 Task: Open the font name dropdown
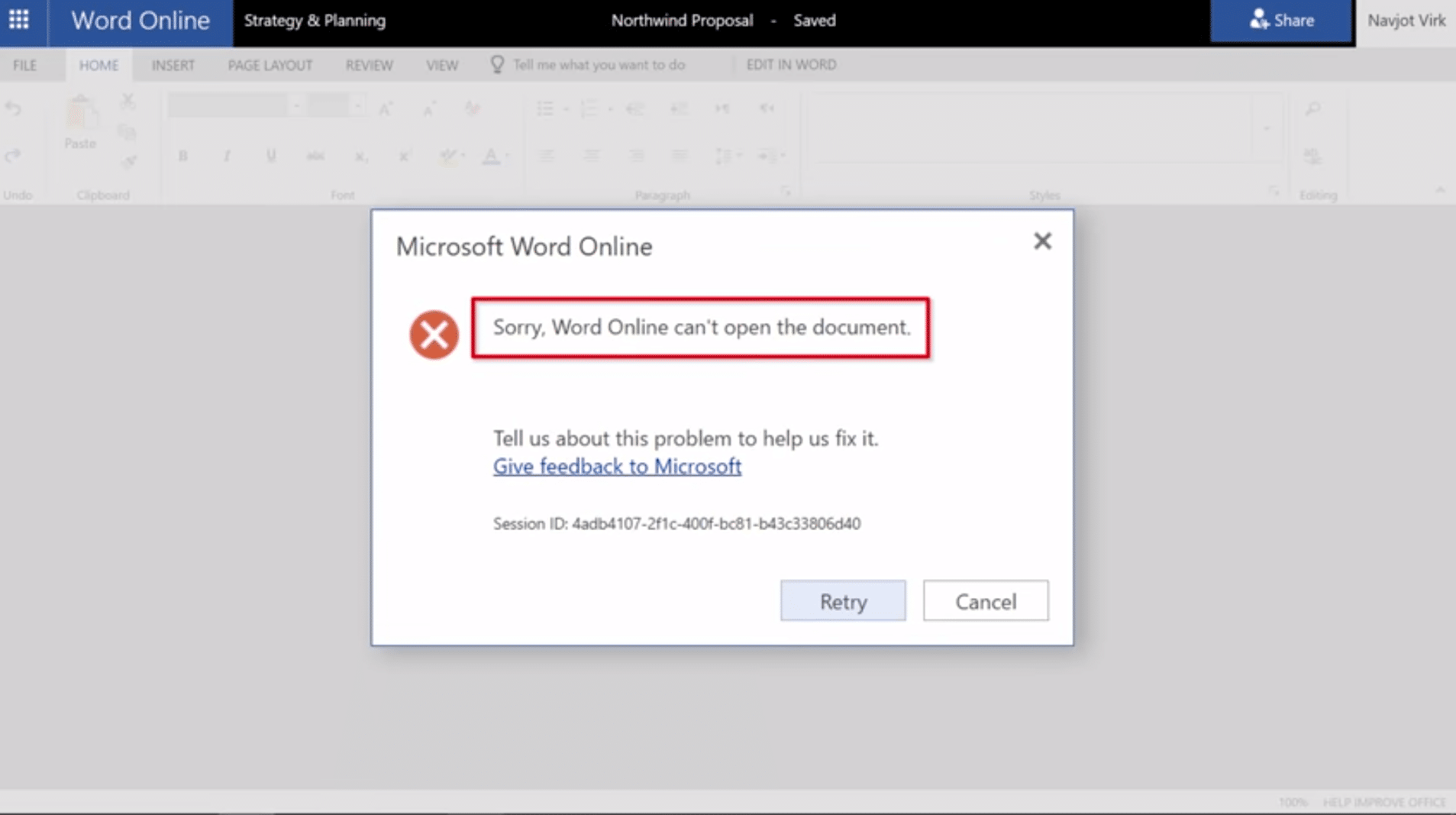pyautogui.click(x=295, y=105)
